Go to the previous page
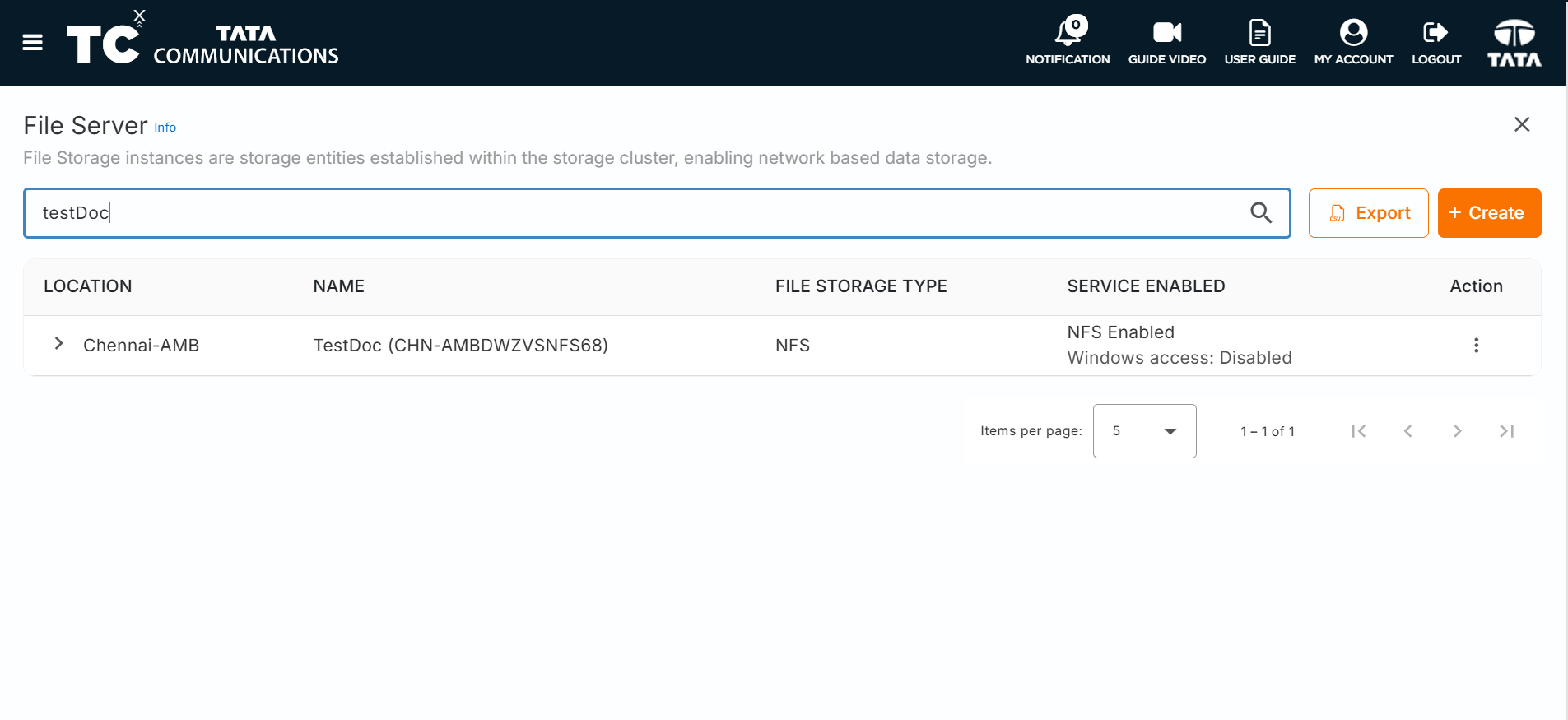This screenshot has height=720, width=1568. (x=1408, y=431)
